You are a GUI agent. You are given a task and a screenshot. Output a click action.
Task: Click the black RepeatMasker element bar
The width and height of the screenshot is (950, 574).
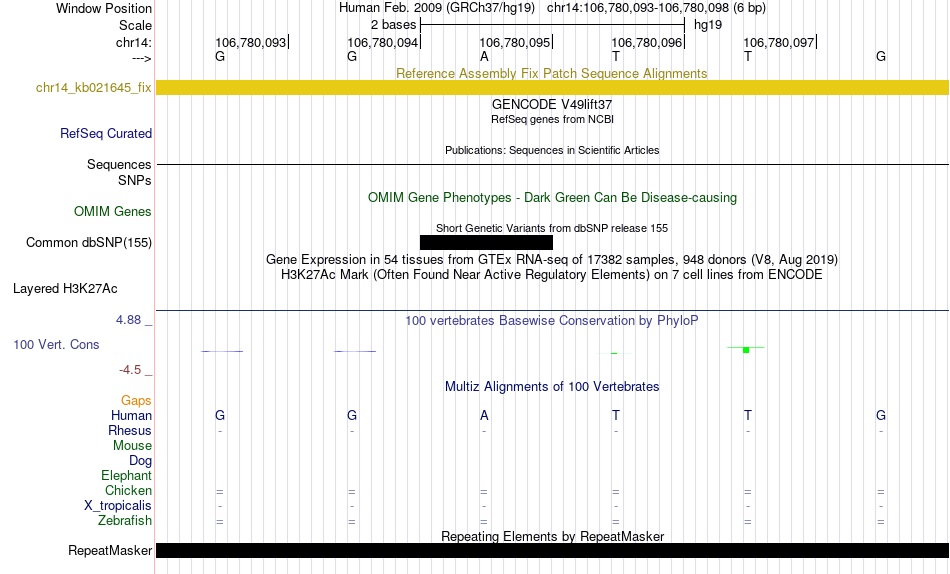tap(552, 550)
